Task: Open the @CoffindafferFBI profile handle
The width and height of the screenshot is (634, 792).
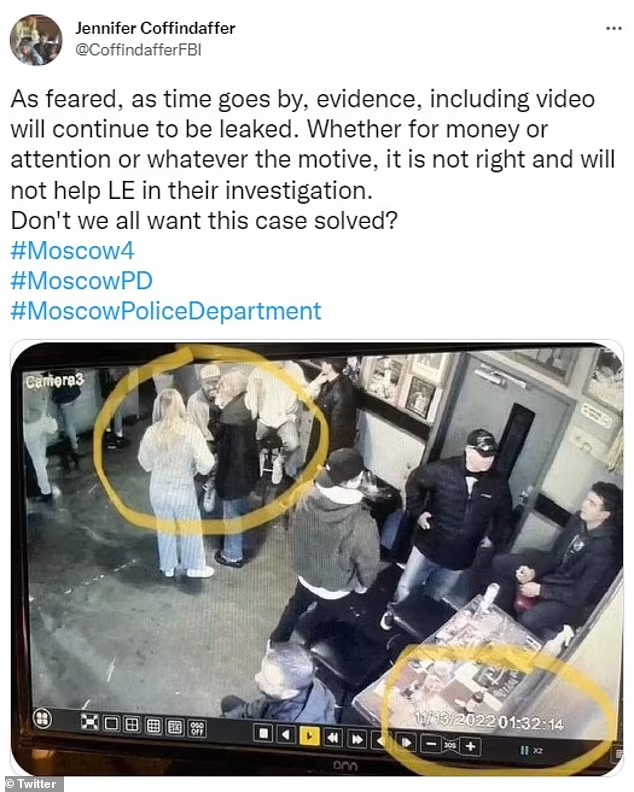Action: tap(138, 50)
